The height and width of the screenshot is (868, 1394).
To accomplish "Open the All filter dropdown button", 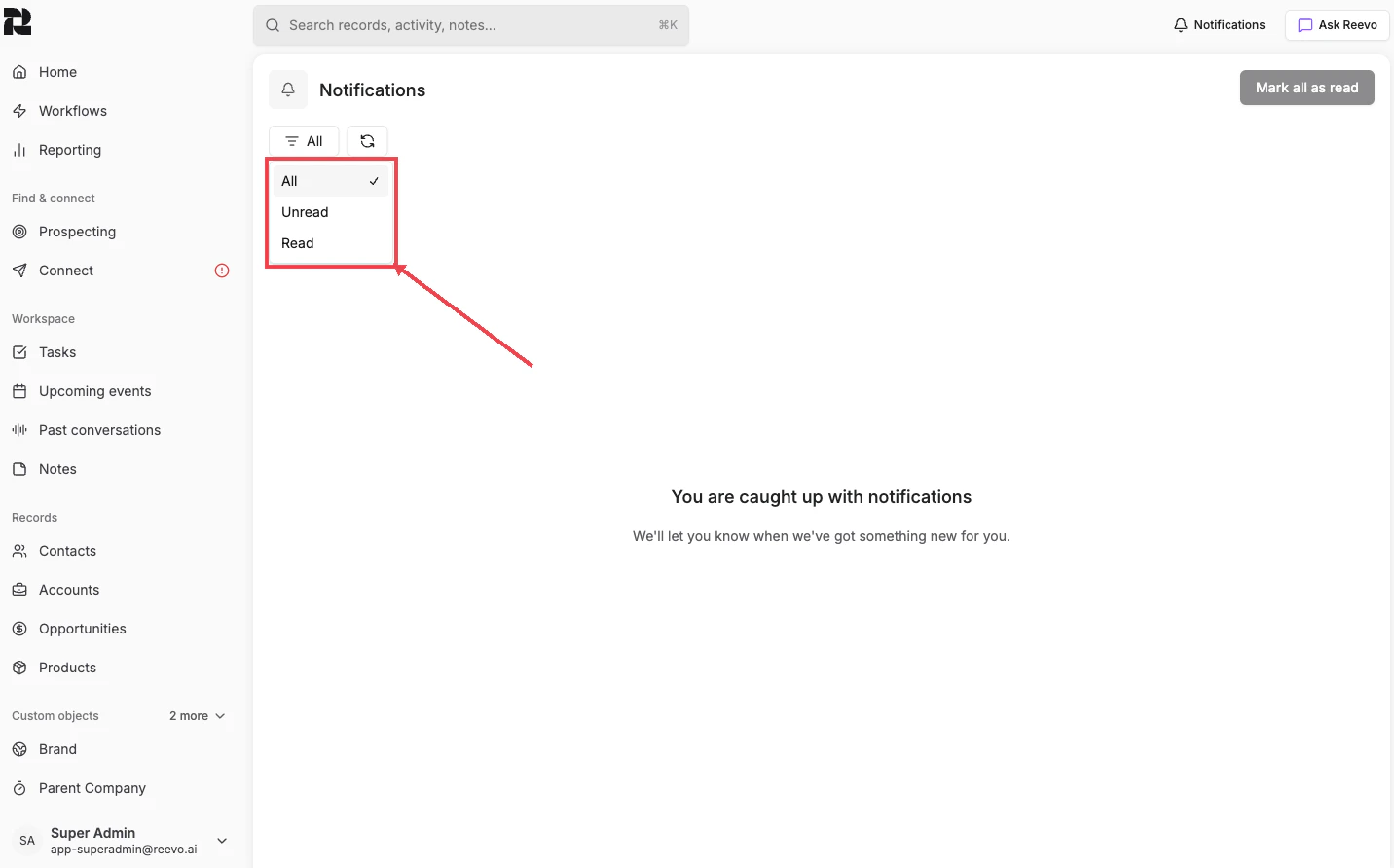I will (304, 141).
